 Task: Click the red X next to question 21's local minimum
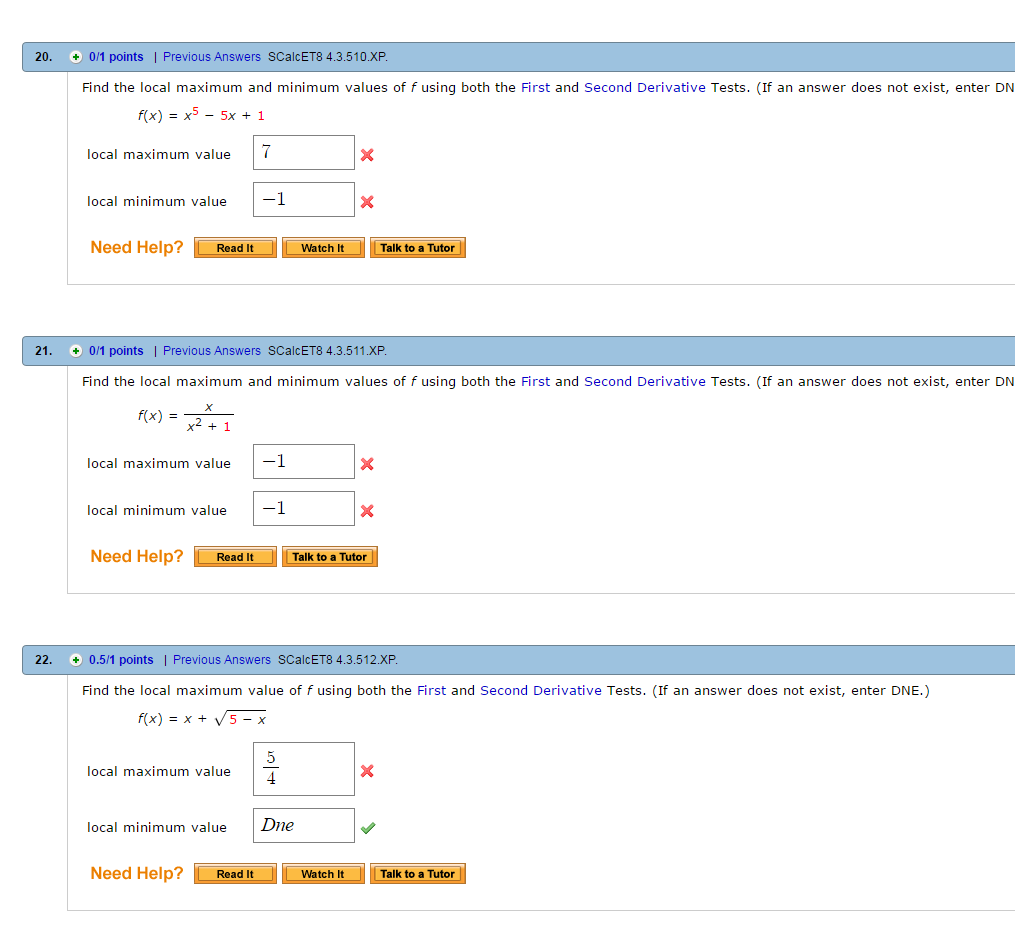click(x=367, y=510)
